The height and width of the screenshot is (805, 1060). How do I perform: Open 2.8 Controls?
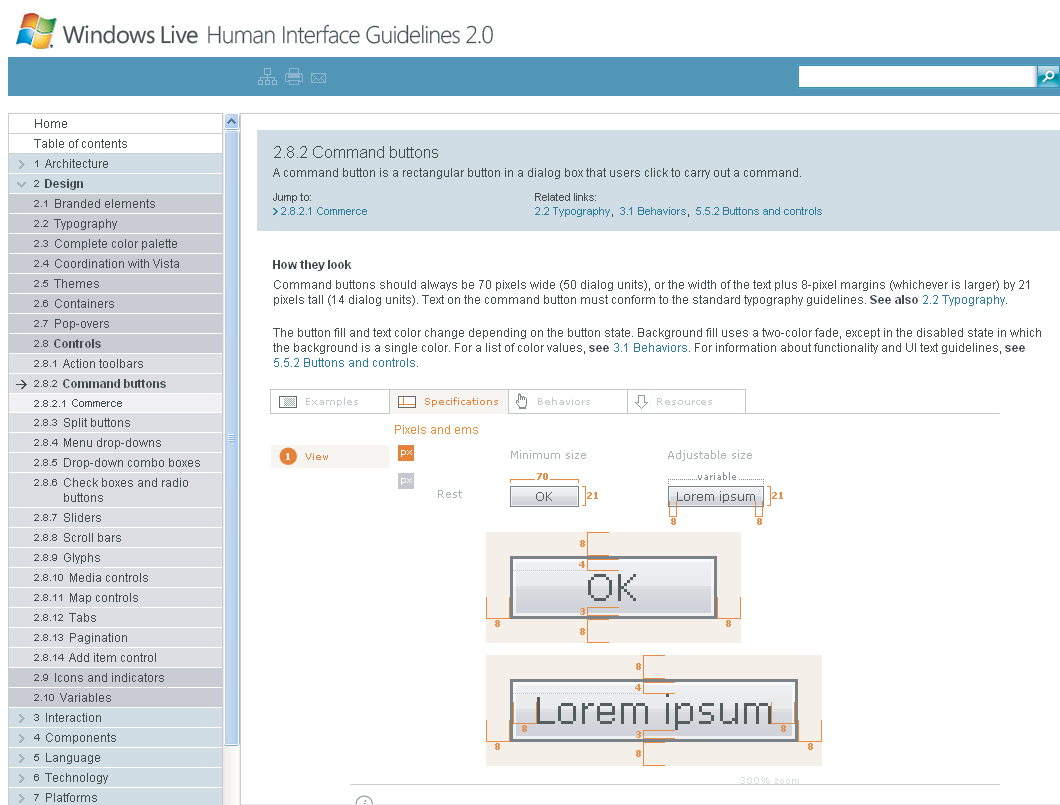click(116, 344)
